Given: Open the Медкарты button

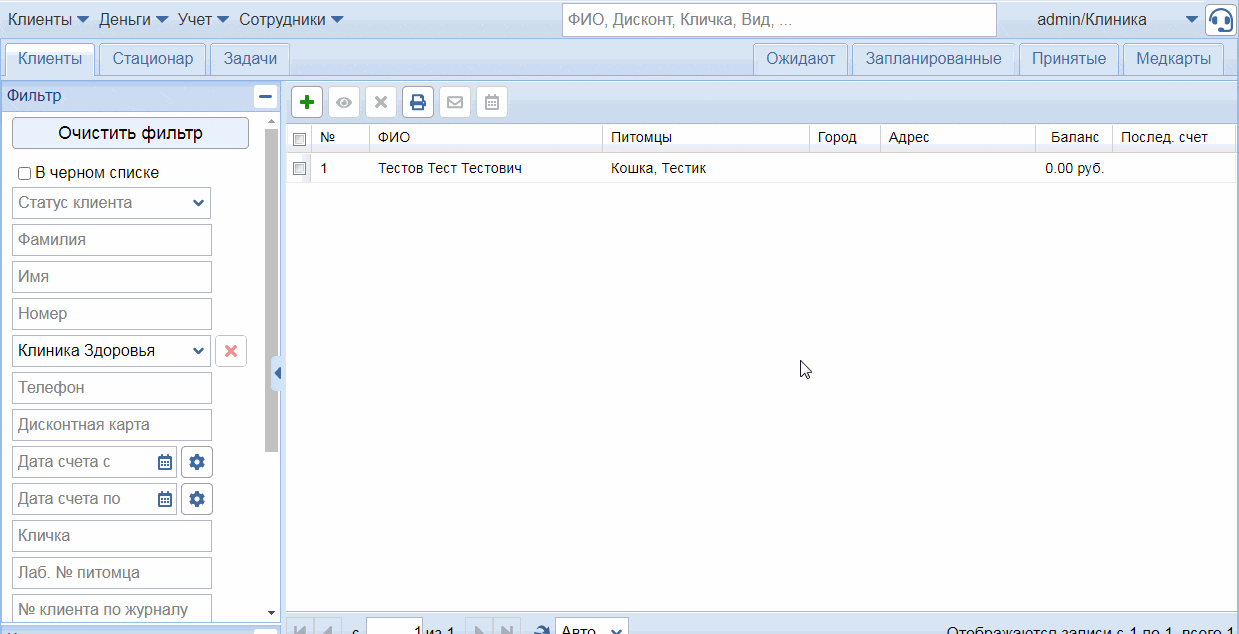Looking at the screenshot, I should click(1173, 59).
